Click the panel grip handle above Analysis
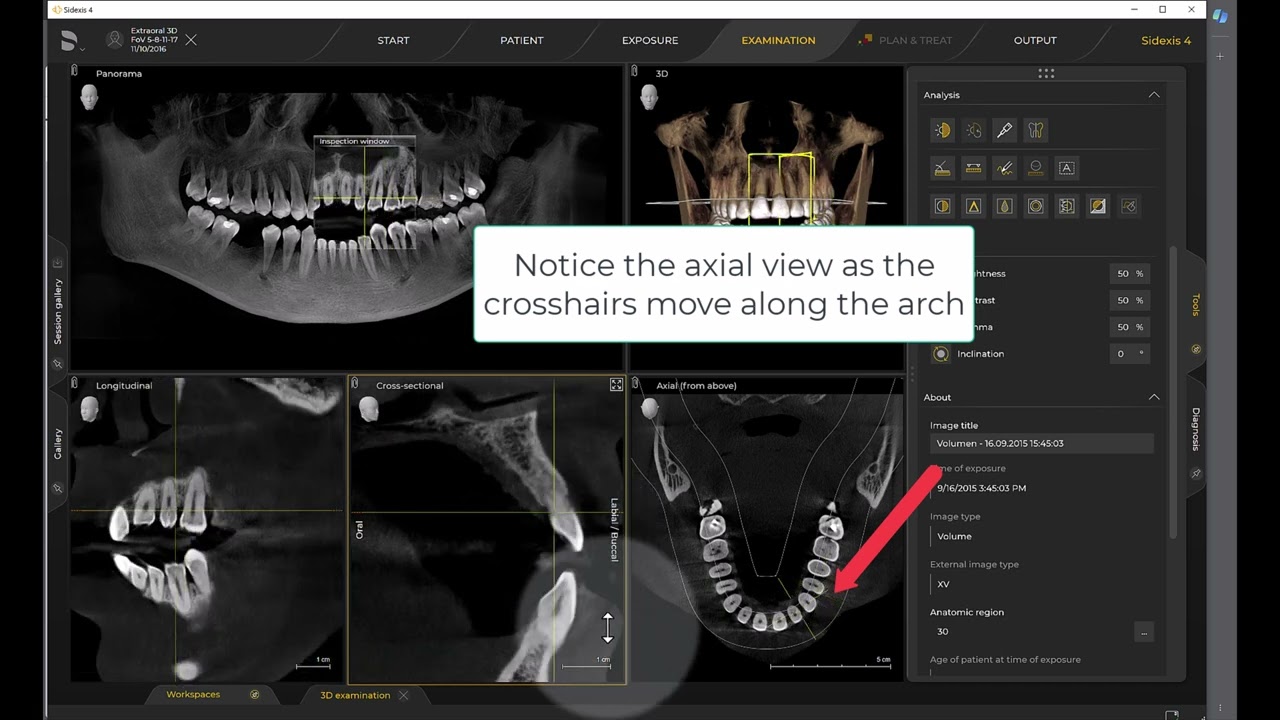Image resolution: width=1280 pixels, height=720 pixels. (x=1046, y=73)
